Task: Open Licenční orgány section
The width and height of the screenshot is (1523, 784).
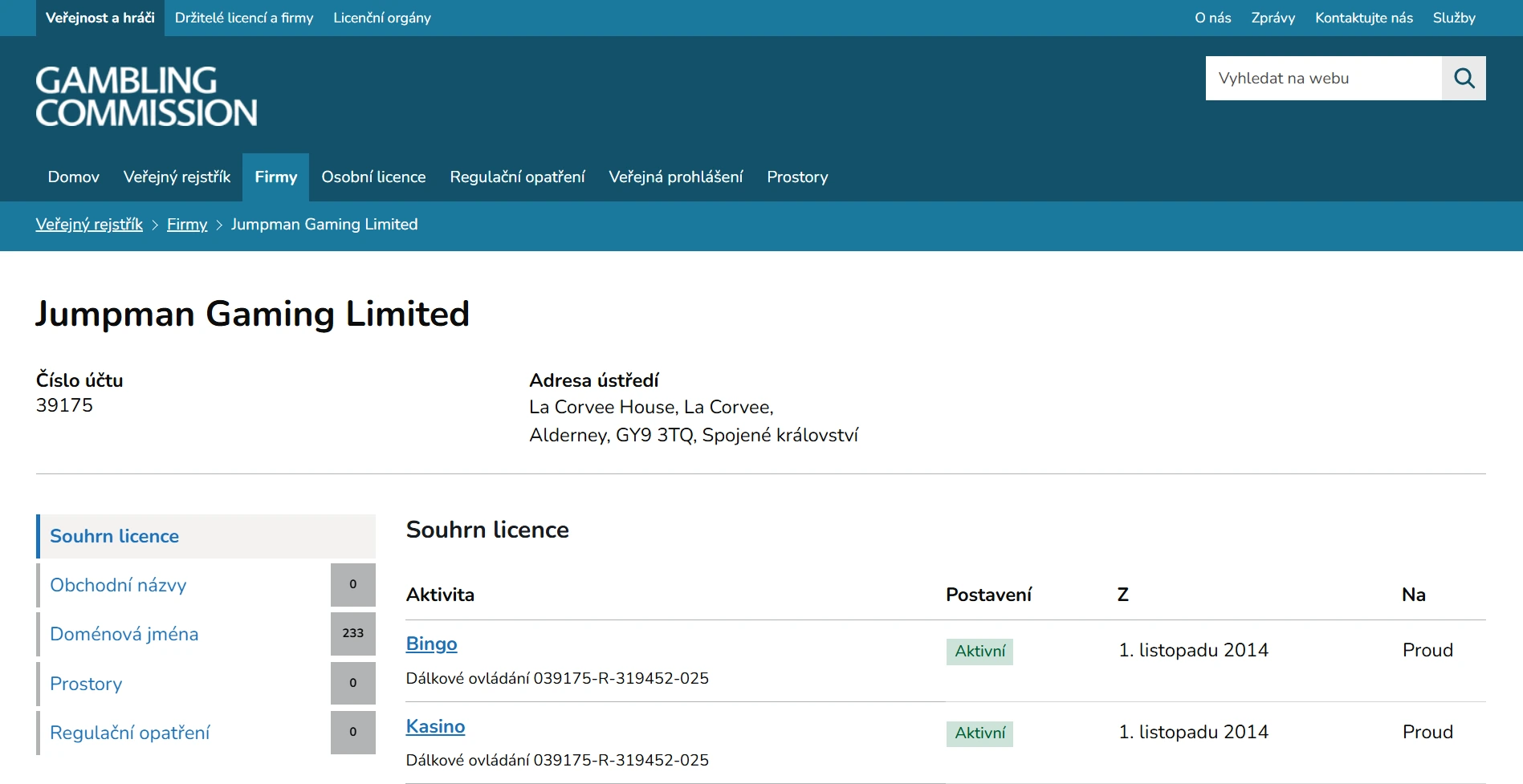Action: (382, 18)
